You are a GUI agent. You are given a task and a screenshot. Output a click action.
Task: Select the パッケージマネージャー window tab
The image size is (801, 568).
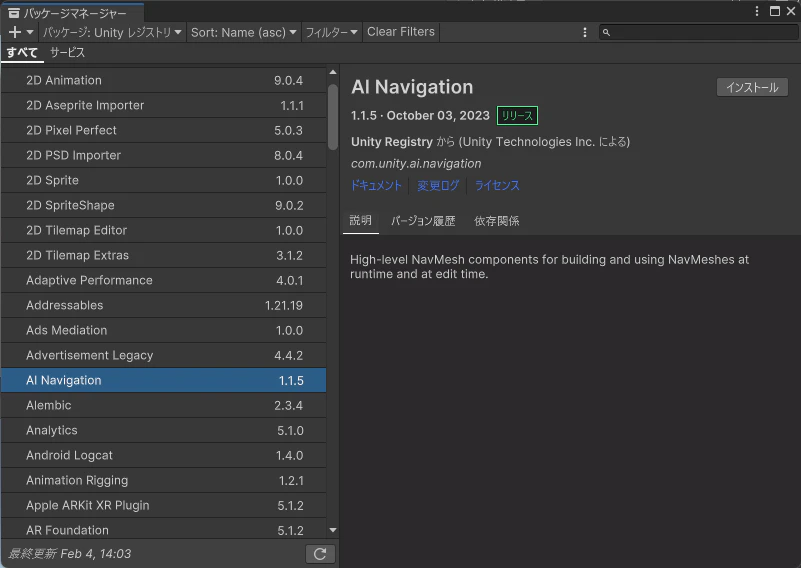coord(73,13)
